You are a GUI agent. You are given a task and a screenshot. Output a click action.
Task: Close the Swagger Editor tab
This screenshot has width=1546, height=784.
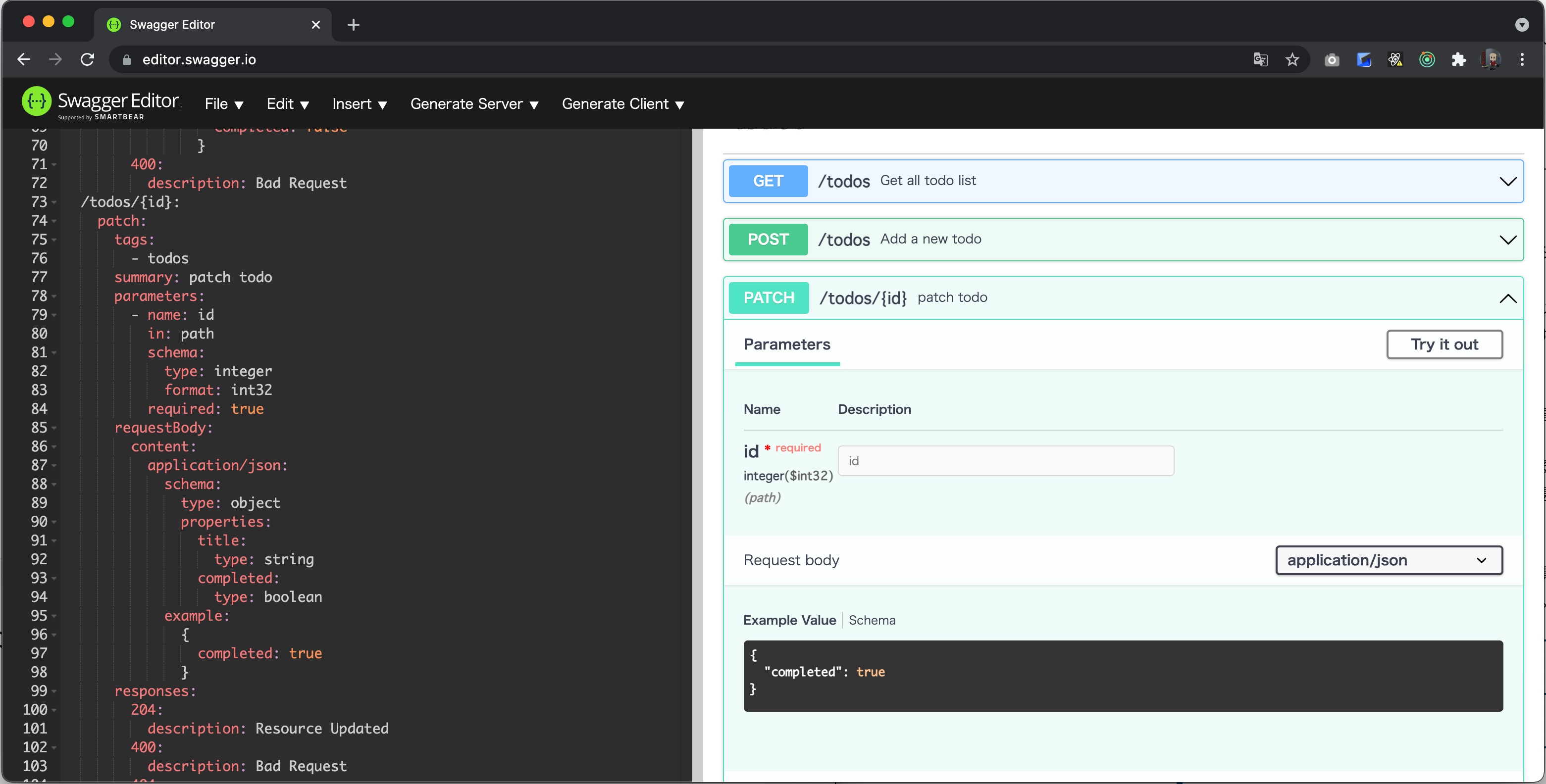pos(315,25)
